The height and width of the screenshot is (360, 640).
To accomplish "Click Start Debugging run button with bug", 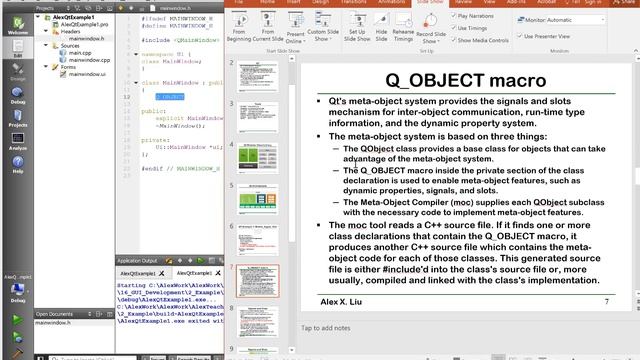I will (17, 337).
